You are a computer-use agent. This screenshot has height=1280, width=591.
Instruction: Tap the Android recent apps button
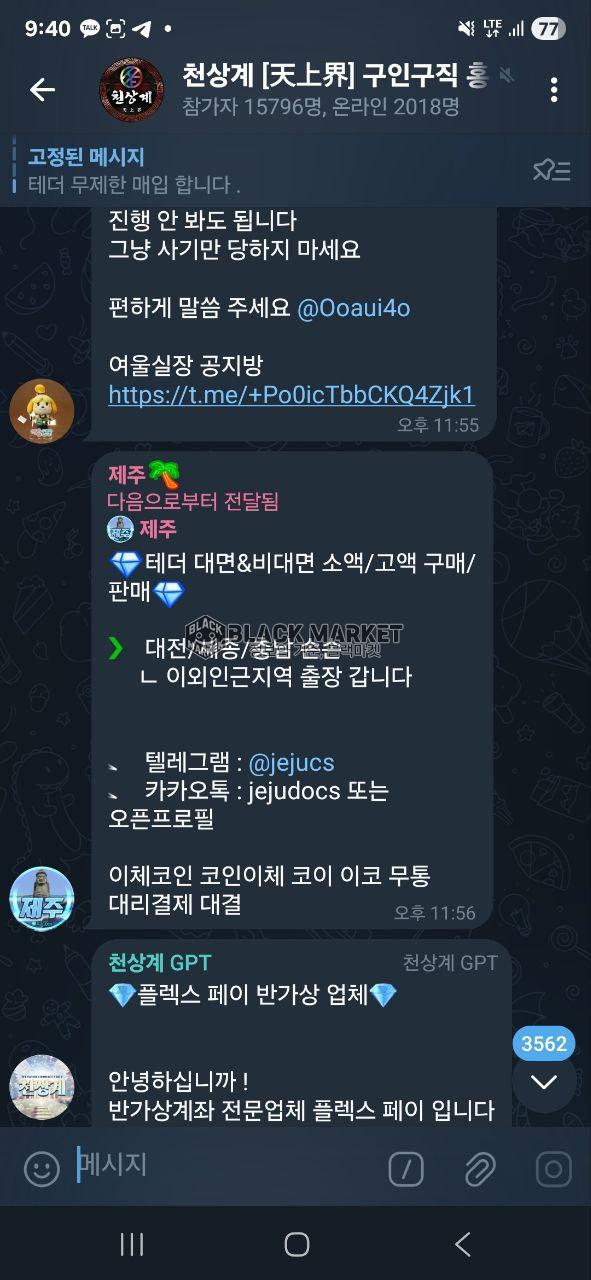[x=132, y=1244]
